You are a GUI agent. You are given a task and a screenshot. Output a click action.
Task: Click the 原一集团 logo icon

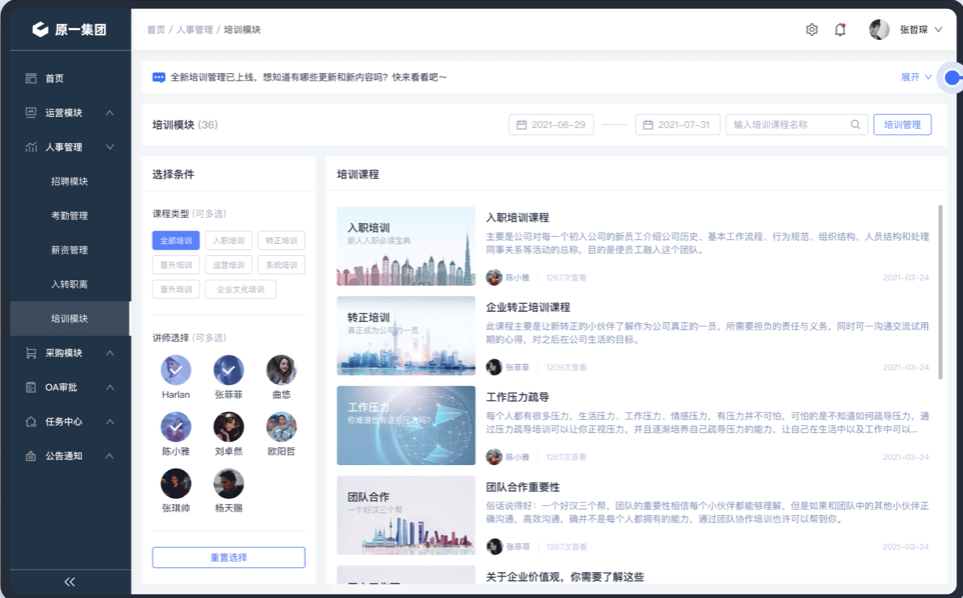40,29
